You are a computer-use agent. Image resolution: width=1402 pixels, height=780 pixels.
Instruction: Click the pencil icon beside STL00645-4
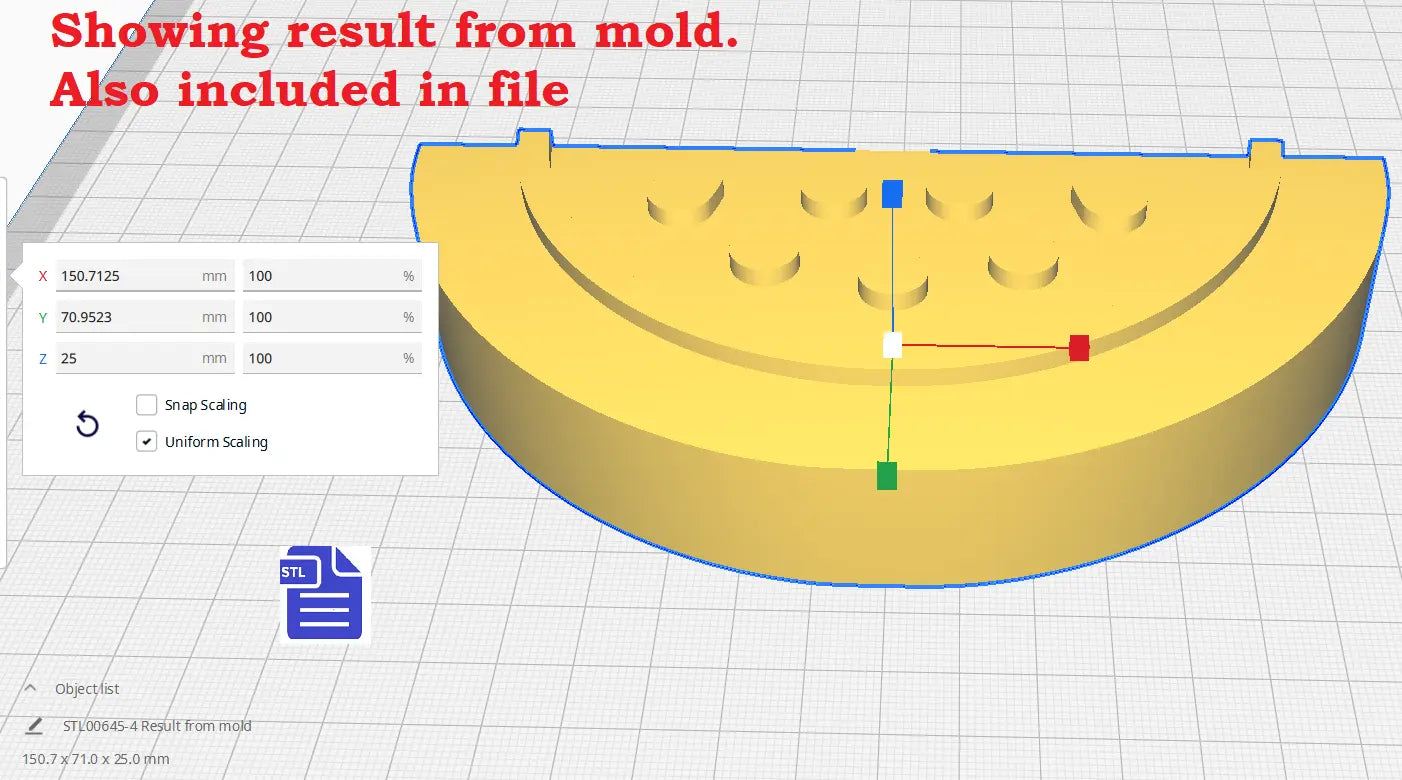pyautogui.click(x=35, y=725)
